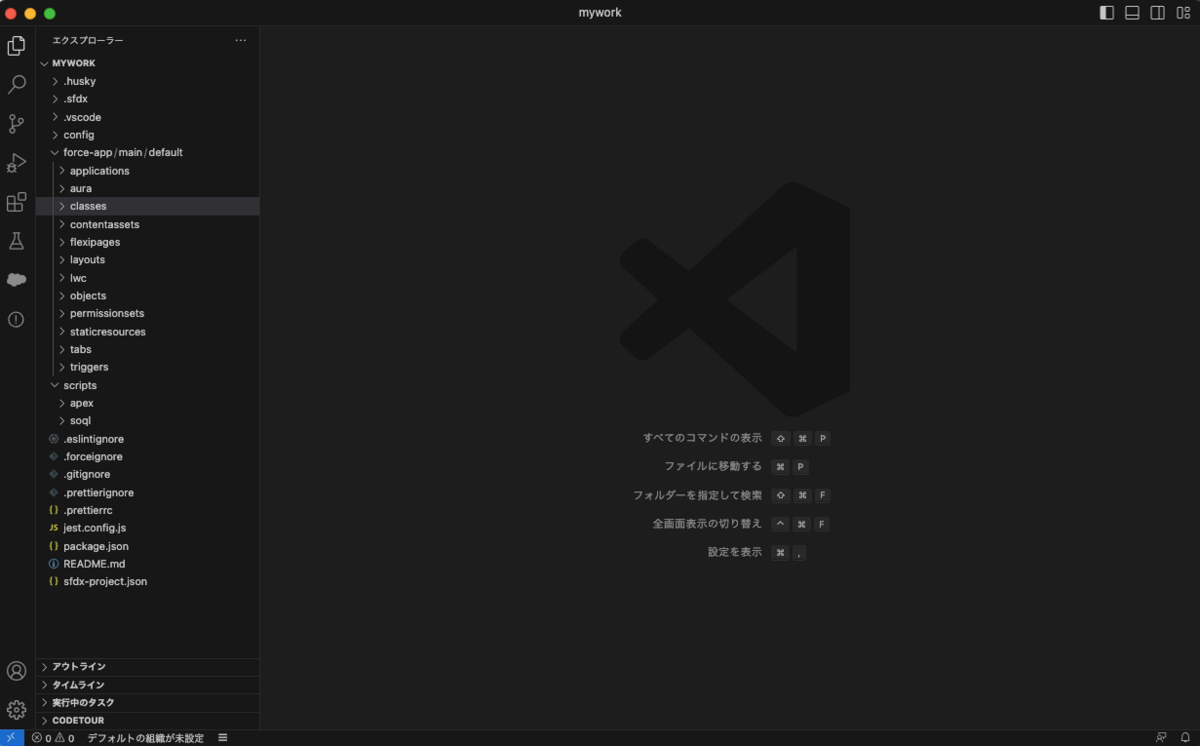Screen dimensions: 1200x746
Task: Open the Search view in activity bar
Action: click(x=16, y=85)
